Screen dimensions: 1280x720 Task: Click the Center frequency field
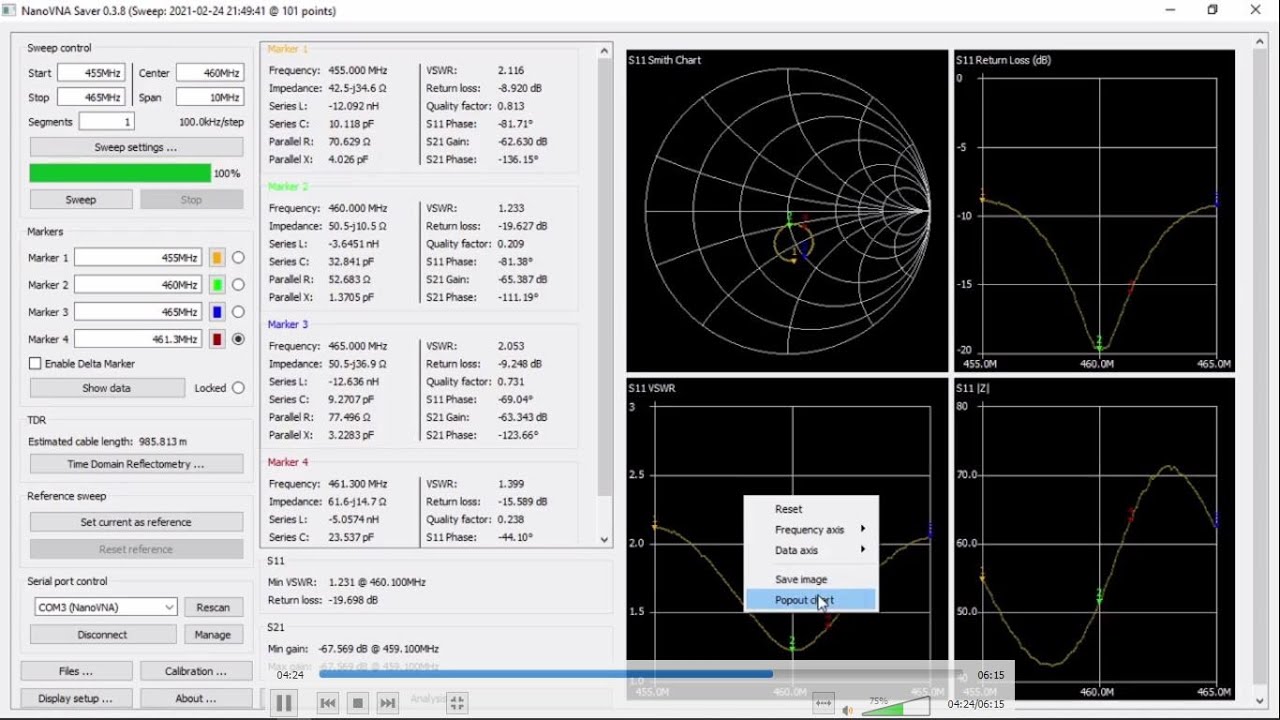point(210,73)
